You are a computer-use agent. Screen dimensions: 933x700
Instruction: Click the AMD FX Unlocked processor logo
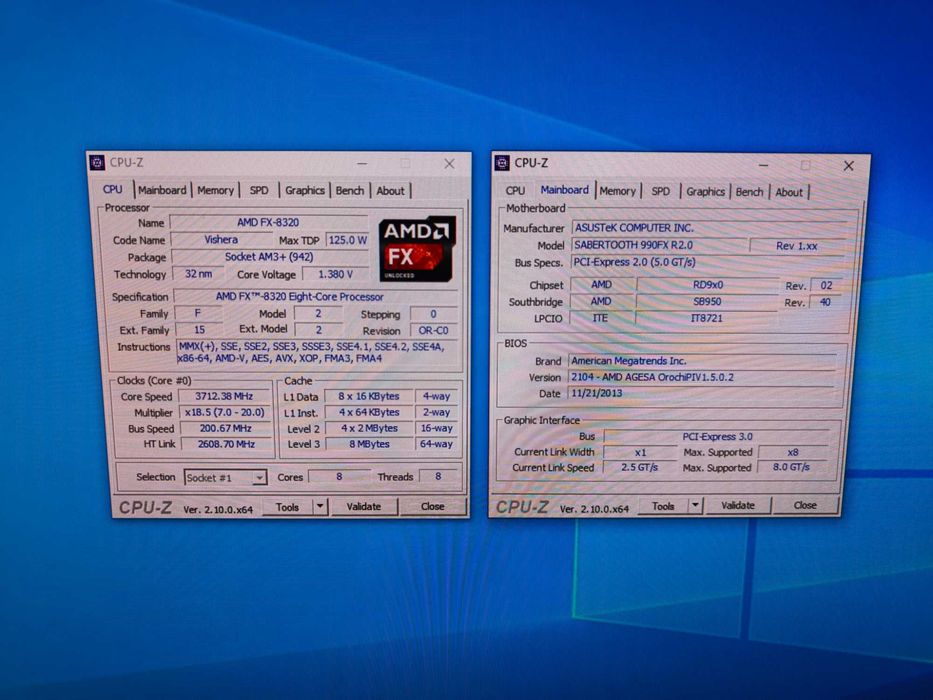tap(417, 248)
